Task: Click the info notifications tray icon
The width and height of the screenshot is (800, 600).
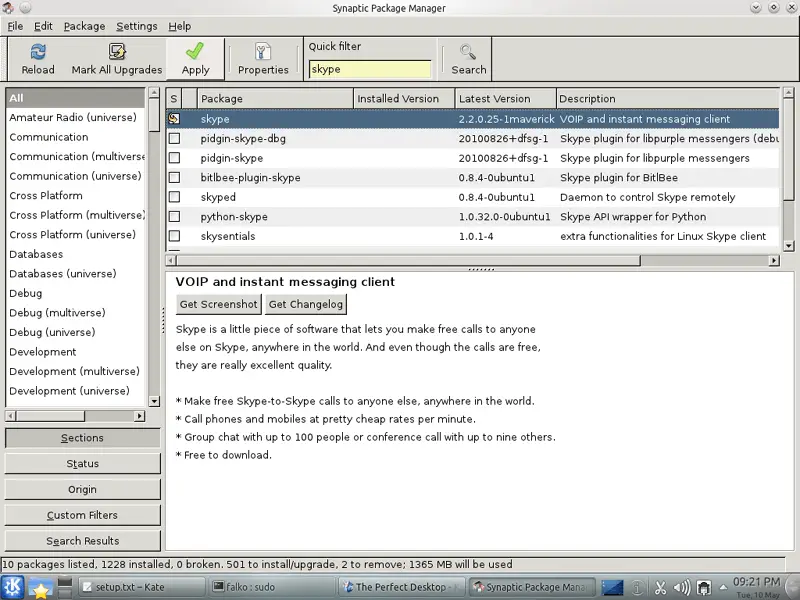Action: [637, 588]
